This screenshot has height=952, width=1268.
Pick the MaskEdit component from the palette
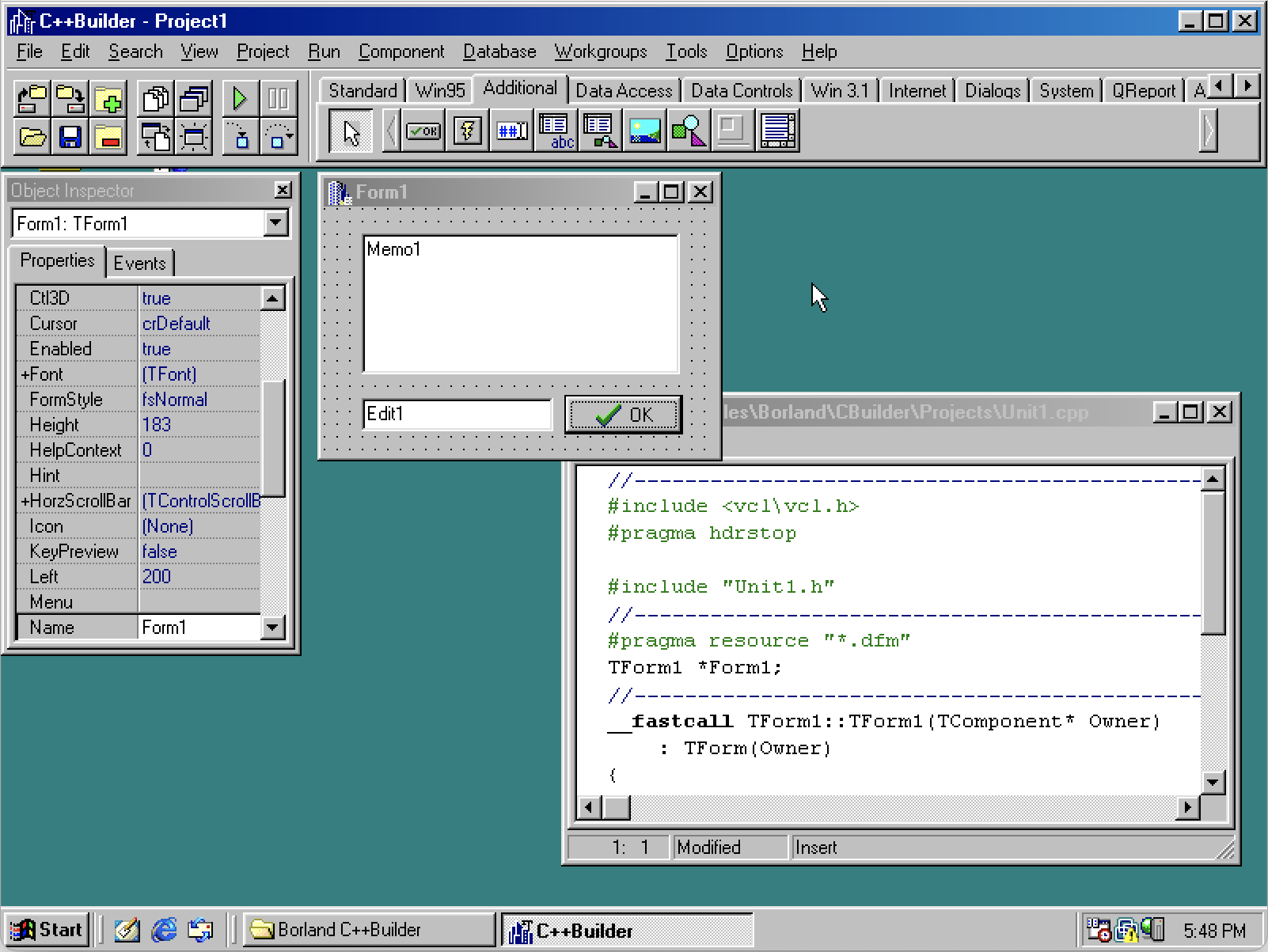pyautogui.click(x=511, y=131)
